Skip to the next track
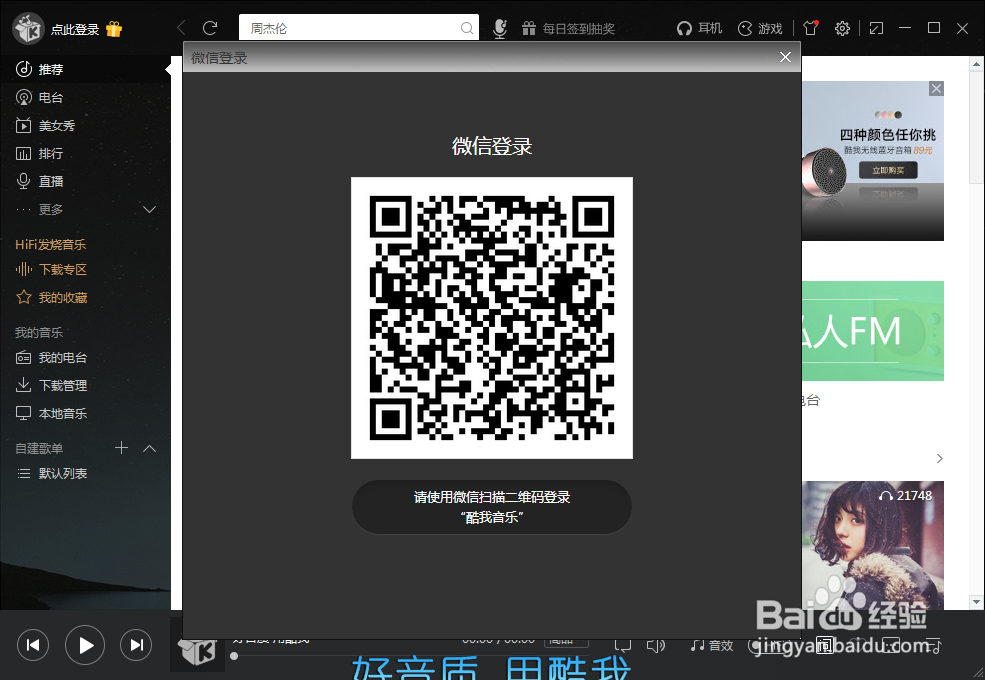The height and width of the screenshot is (680, 985). pyautogui.click(x=136, y=645)
